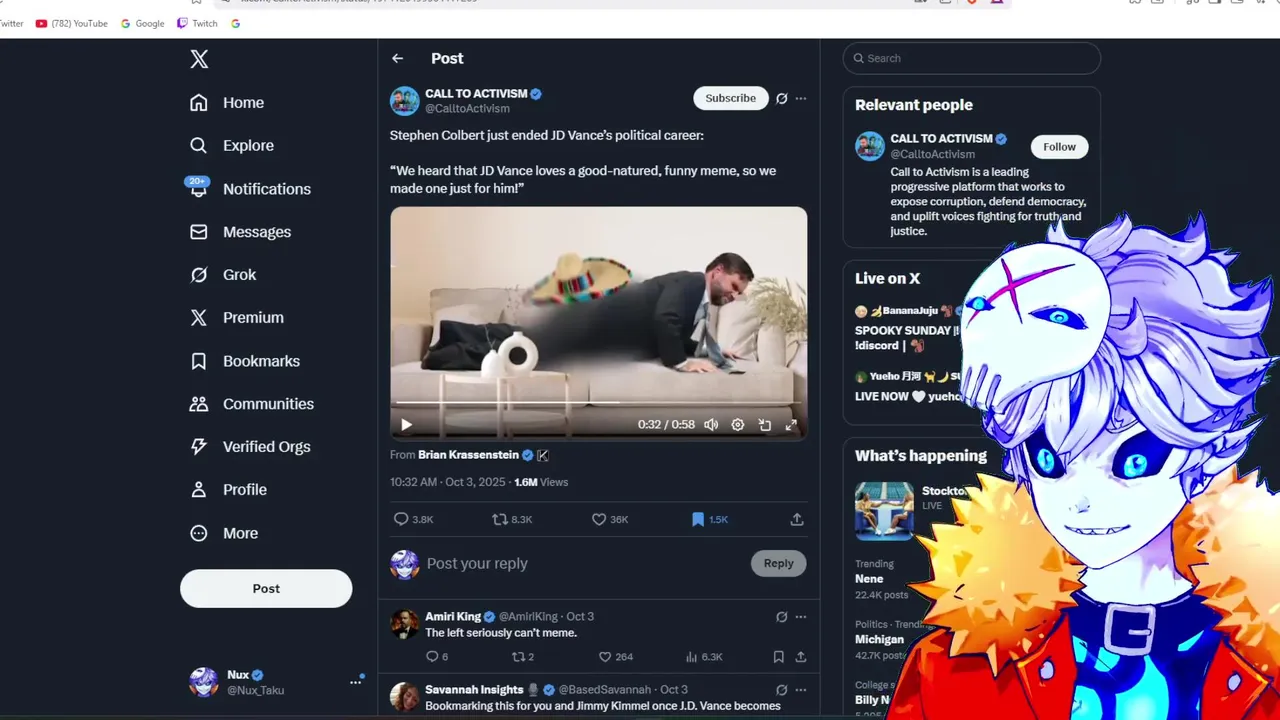Click the gray Reply button
1280x720 pixels.
coord(779,564)
